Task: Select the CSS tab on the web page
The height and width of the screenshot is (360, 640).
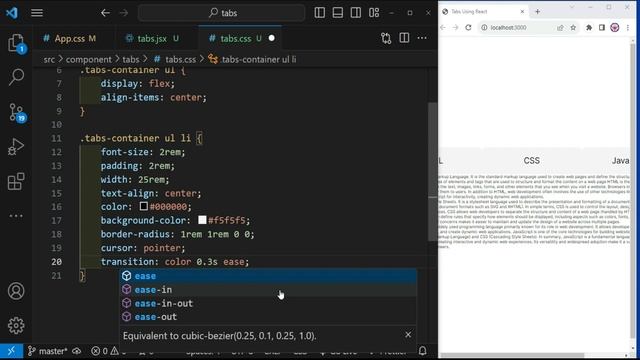Action: click(531, 161)
